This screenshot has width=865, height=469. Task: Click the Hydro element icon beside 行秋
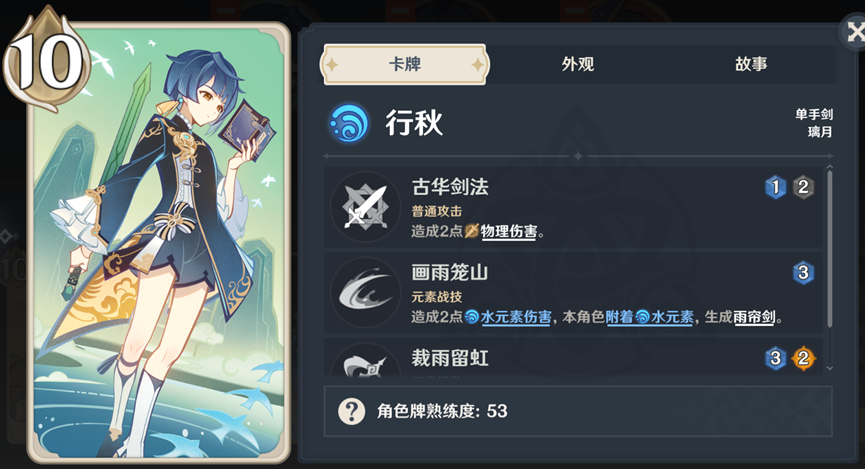(x=349, y=122)
